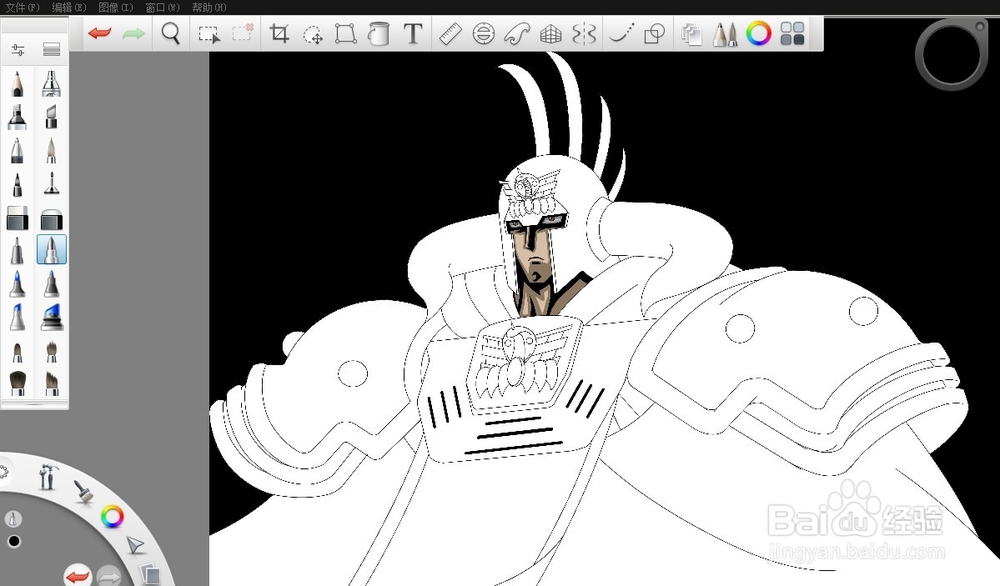Toggle the Steady Stroke tool

[x=621, y=33]
